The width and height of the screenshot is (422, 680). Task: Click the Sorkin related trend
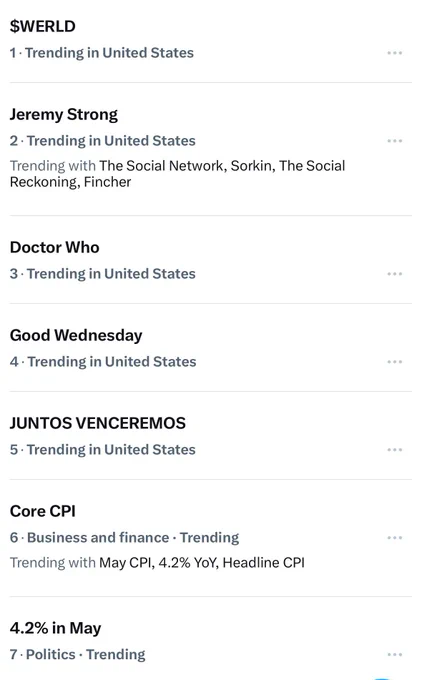coord(252,166)
